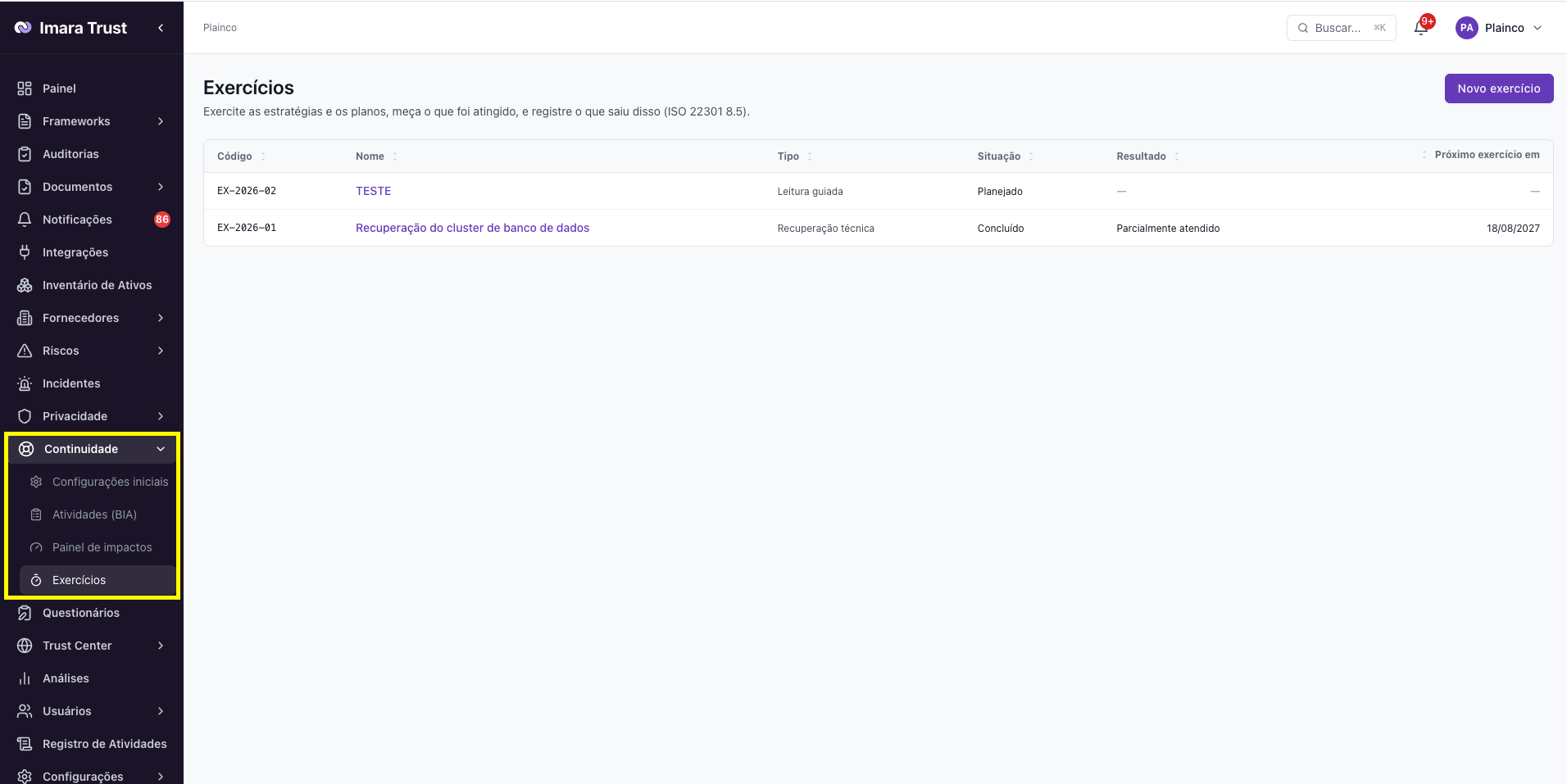Screen dimensions: 1567x784
Task: Sort the table by Nome column
Action: [x=376, y=156]
